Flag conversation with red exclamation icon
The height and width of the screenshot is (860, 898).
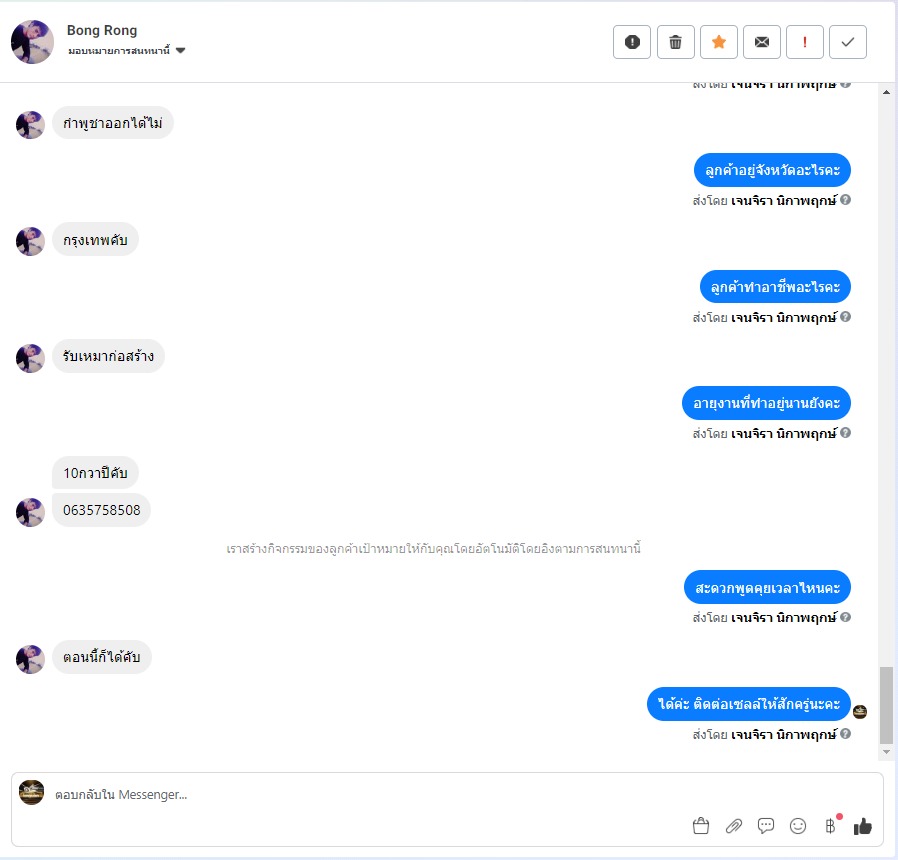click(x=805, y=42)
